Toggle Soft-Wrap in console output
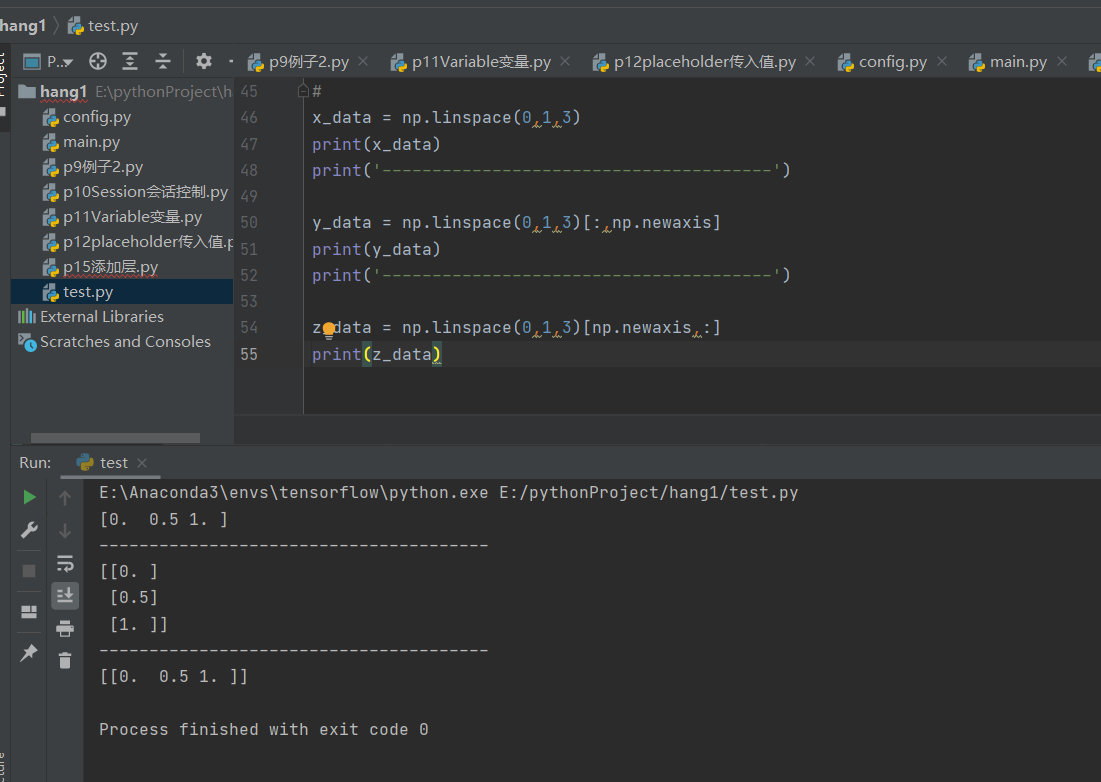 pyautogui.click(x=65, y=563)
